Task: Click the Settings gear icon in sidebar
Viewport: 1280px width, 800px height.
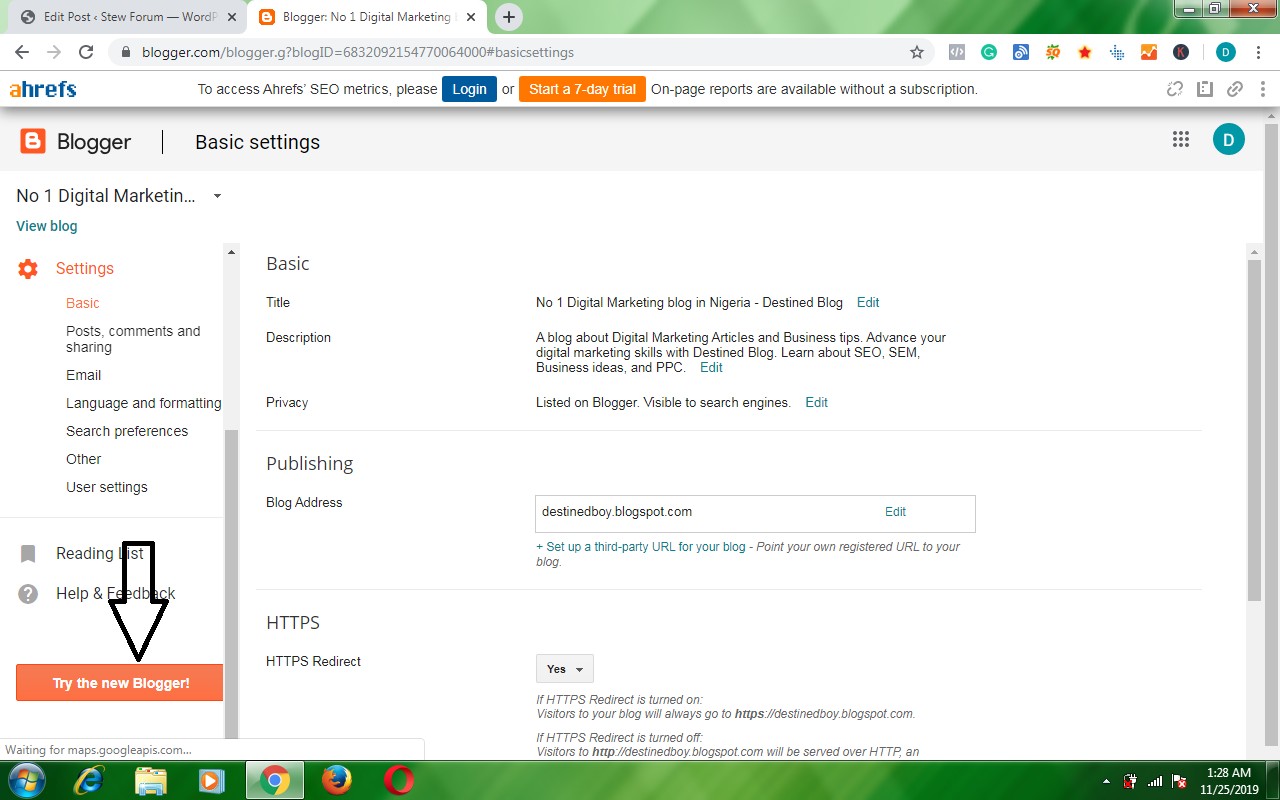Action: click(28, 268)
